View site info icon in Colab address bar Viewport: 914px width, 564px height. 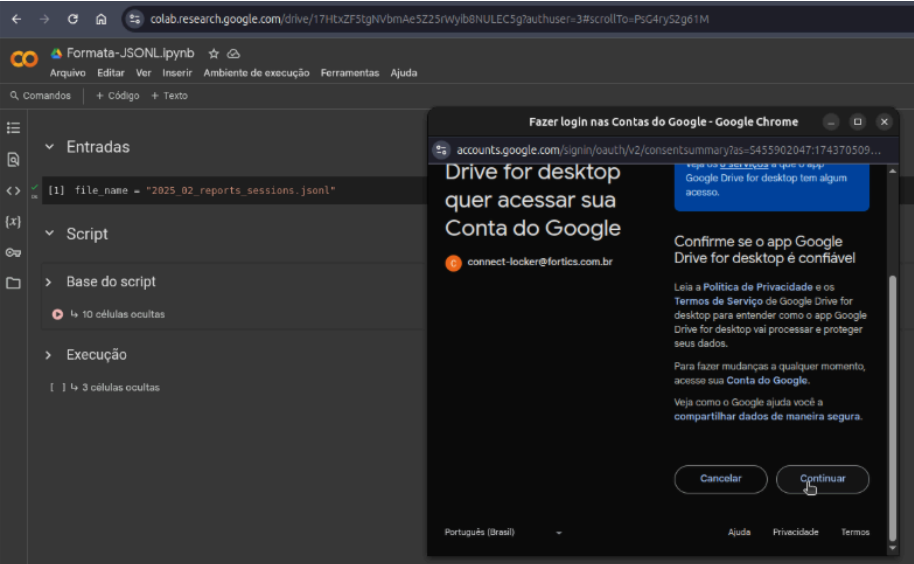[135, 19]
